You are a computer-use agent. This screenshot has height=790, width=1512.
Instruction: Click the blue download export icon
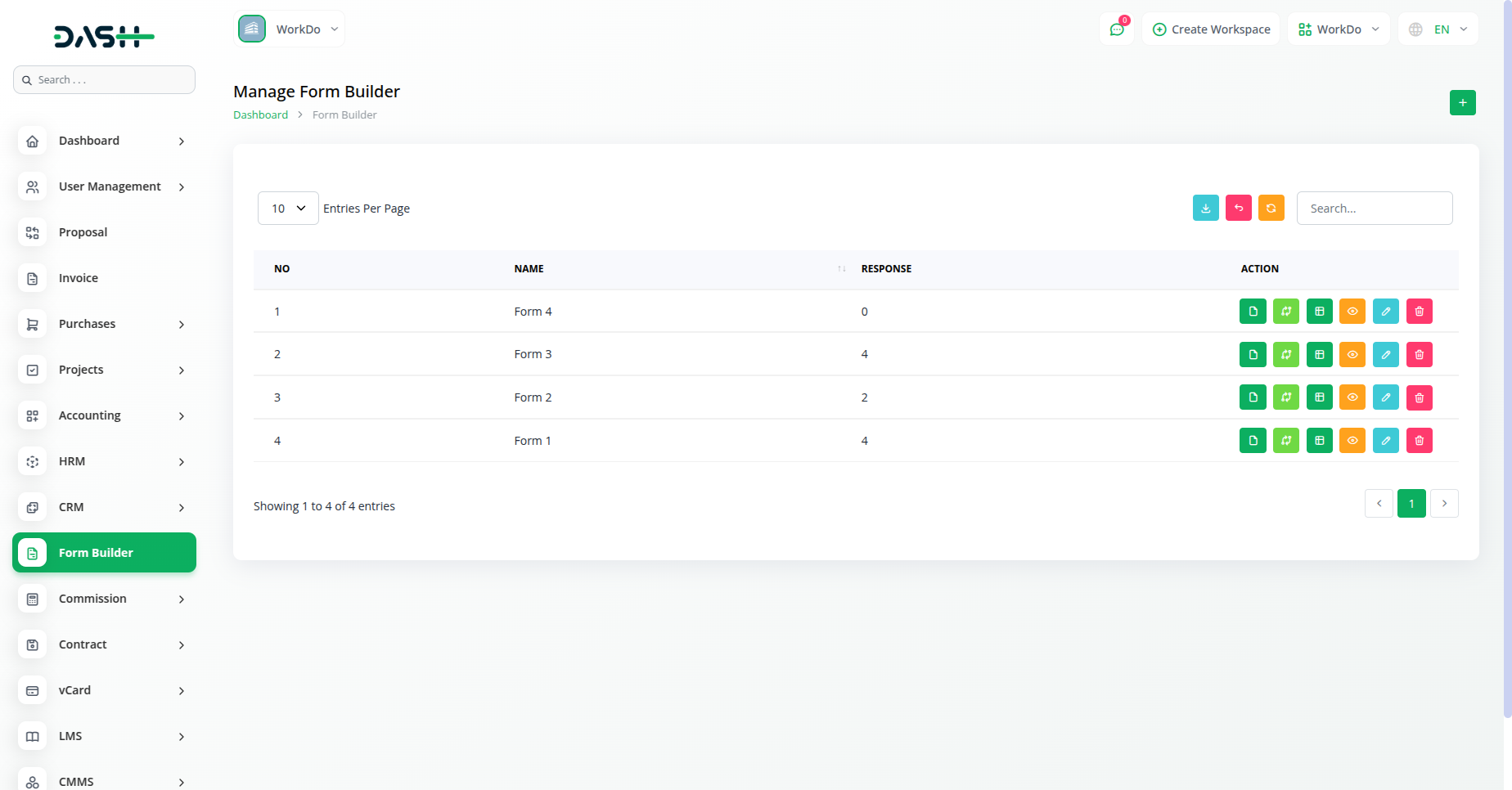tap(1205, 208)
